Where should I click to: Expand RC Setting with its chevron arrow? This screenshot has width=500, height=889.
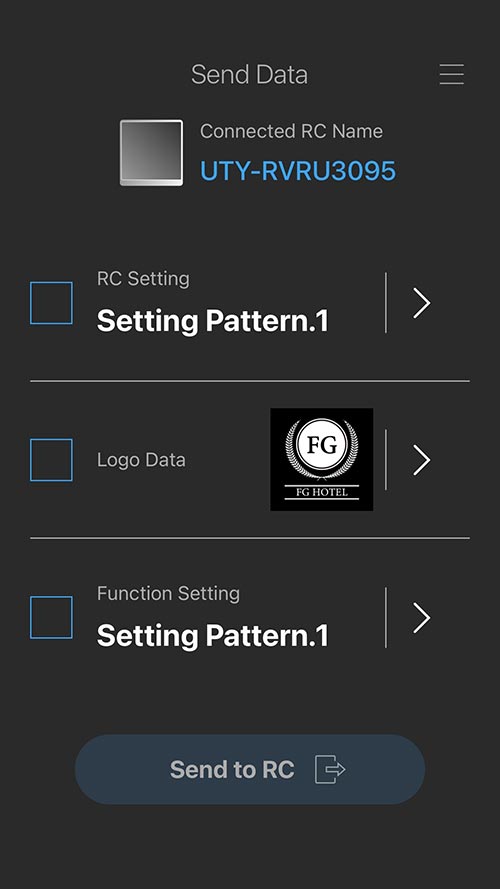tap(421, 303)
